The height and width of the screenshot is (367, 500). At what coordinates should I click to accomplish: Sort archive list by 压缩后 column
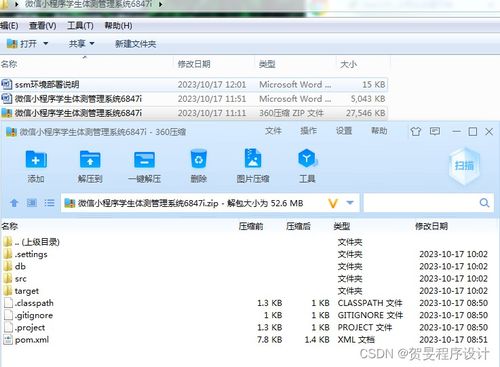(x=298, y=226)
